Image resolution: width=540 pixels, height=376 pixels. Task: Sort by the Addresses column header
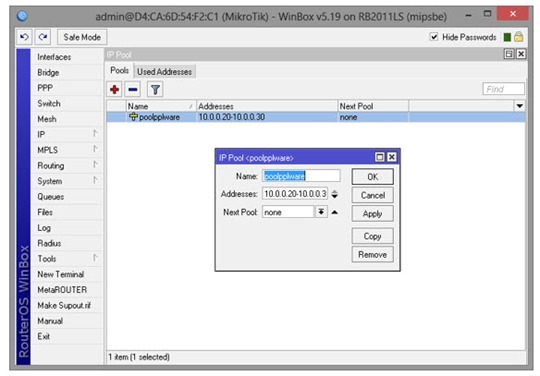tap(267, 106)
